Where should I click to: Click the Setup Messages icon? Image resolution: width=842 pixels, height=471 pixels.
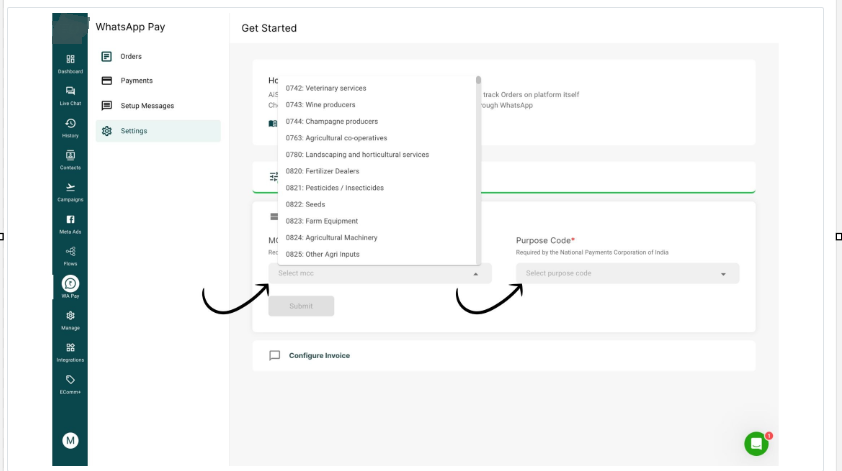(107, 105)
